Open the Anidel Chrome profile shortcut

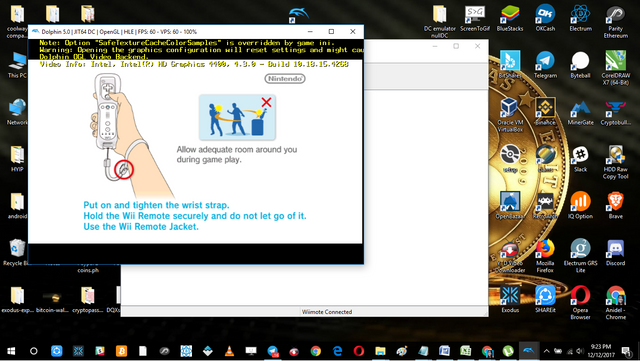616,303
